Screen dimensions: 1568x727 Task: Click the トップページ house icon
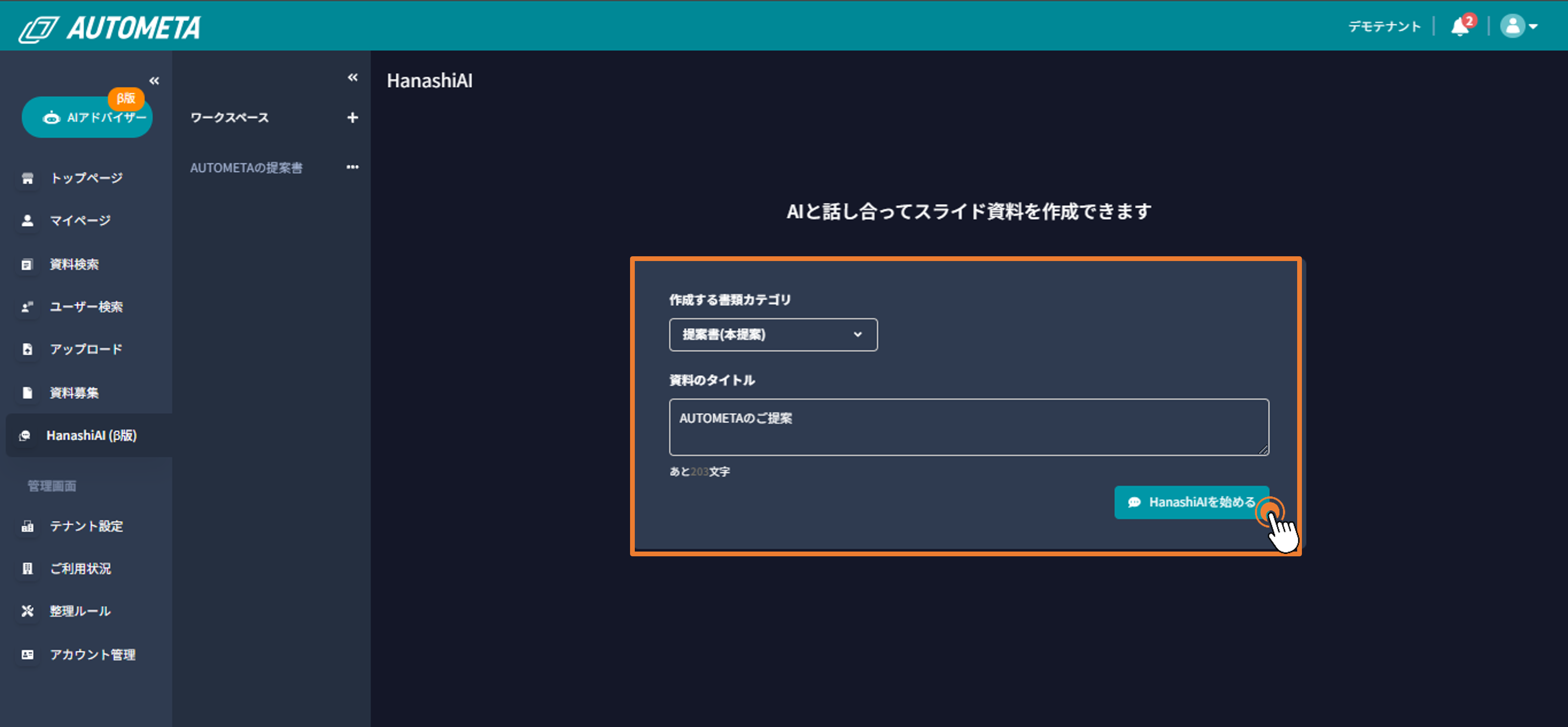(28, 178)
